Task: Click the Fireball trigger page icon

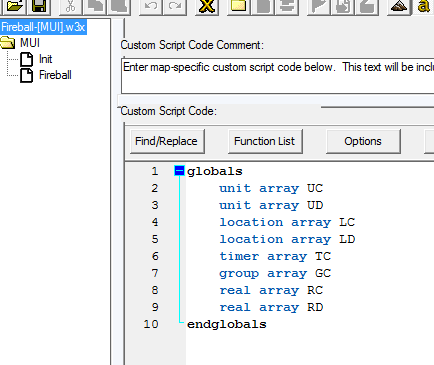Action: [27, 75]
